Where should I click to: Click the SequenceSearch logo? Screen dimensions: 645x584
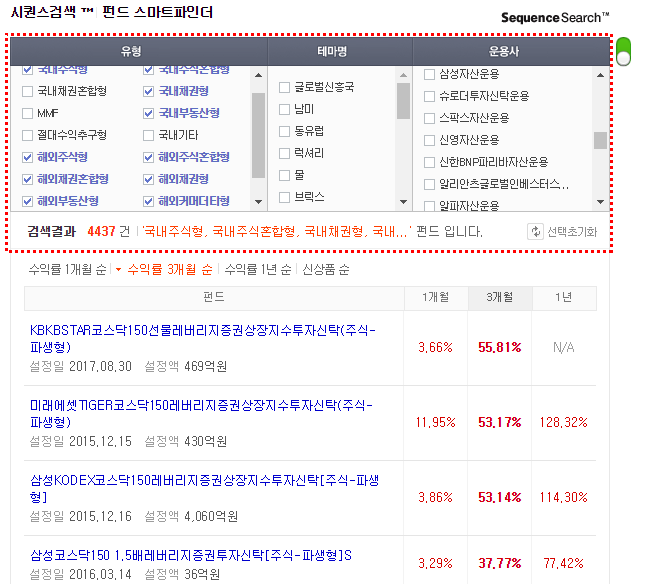click(555, 18)
